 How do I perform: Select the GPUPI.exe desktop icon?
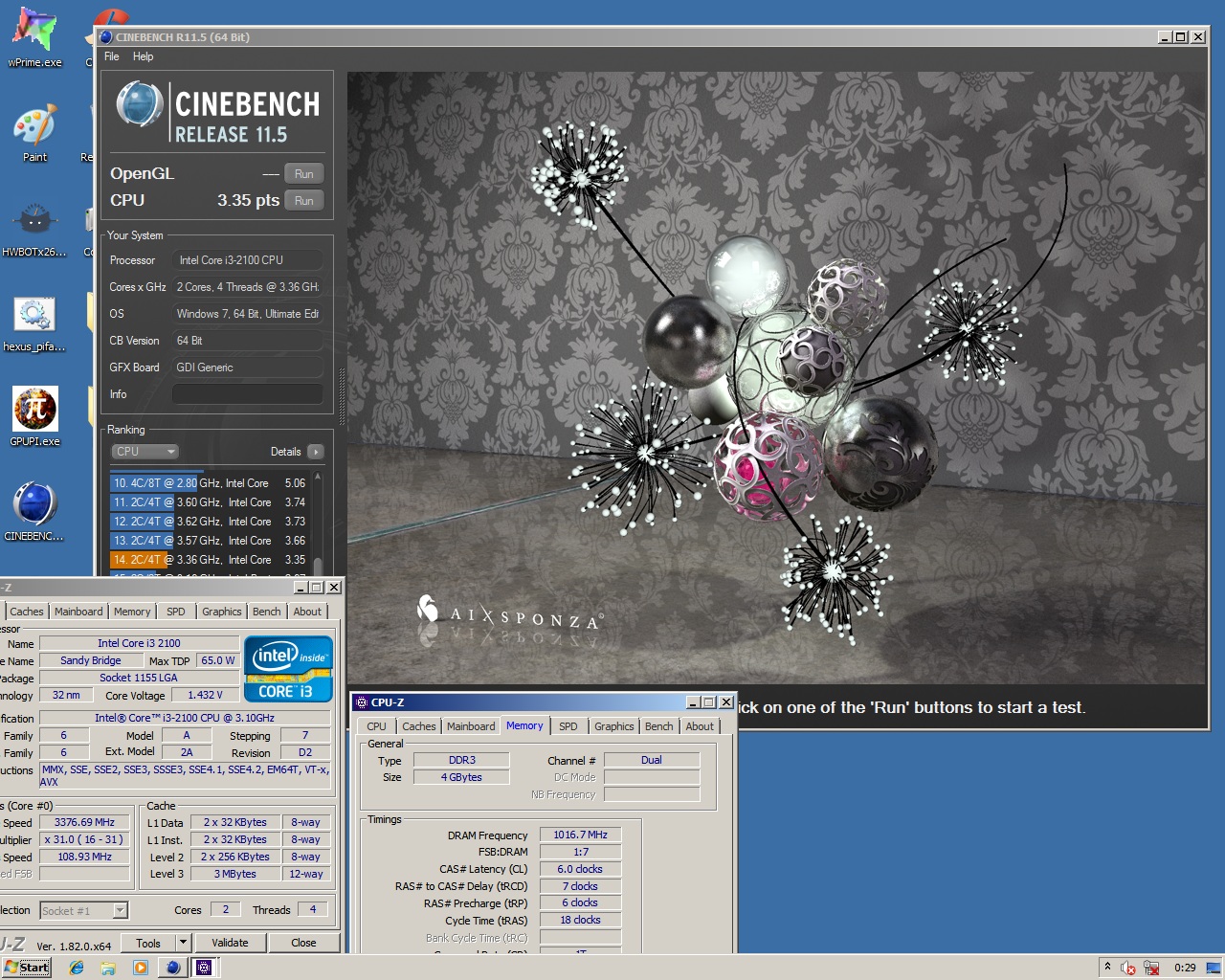click(x=34, y=417)
